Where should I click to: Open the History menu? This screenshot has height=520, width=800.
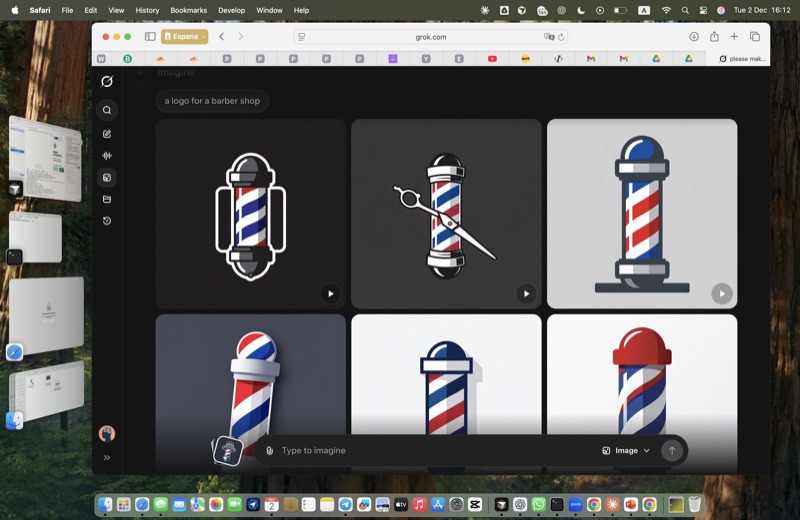coord(147,10)
